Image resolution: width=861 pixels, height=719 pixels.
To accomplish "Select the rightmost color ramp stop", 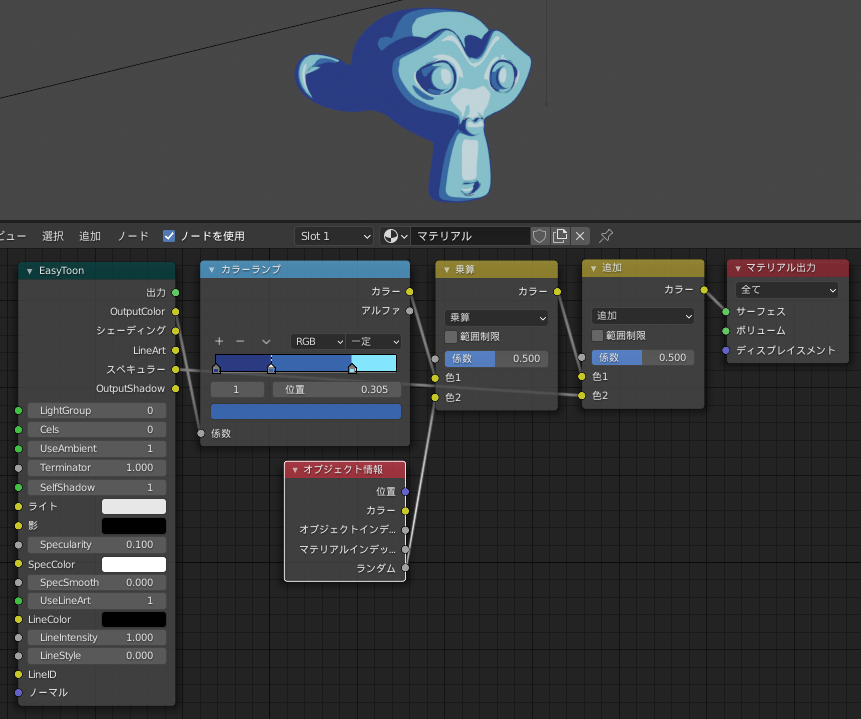I will [x=353, y=369].
